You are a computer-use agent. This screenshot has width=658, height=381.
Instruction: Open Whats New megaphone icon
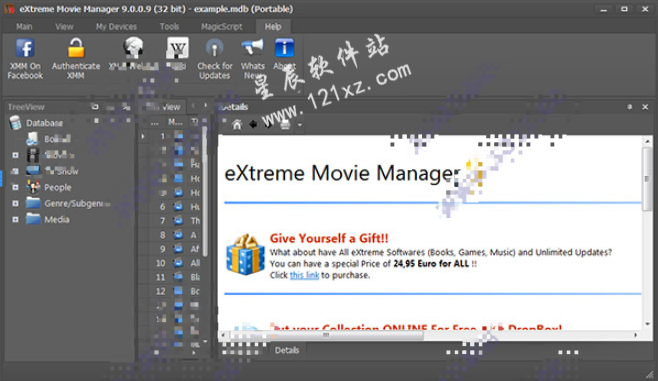253,48
